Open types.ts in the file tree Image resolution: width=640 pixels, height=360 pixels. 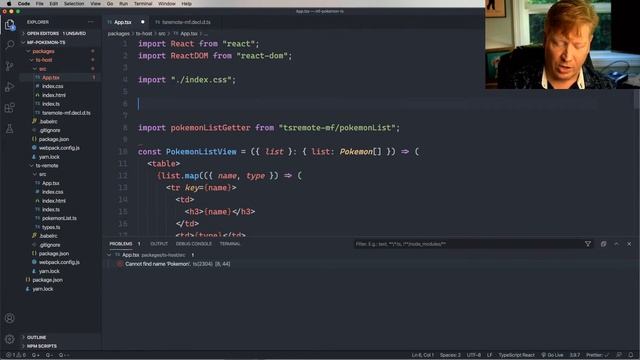pos(51,227)
